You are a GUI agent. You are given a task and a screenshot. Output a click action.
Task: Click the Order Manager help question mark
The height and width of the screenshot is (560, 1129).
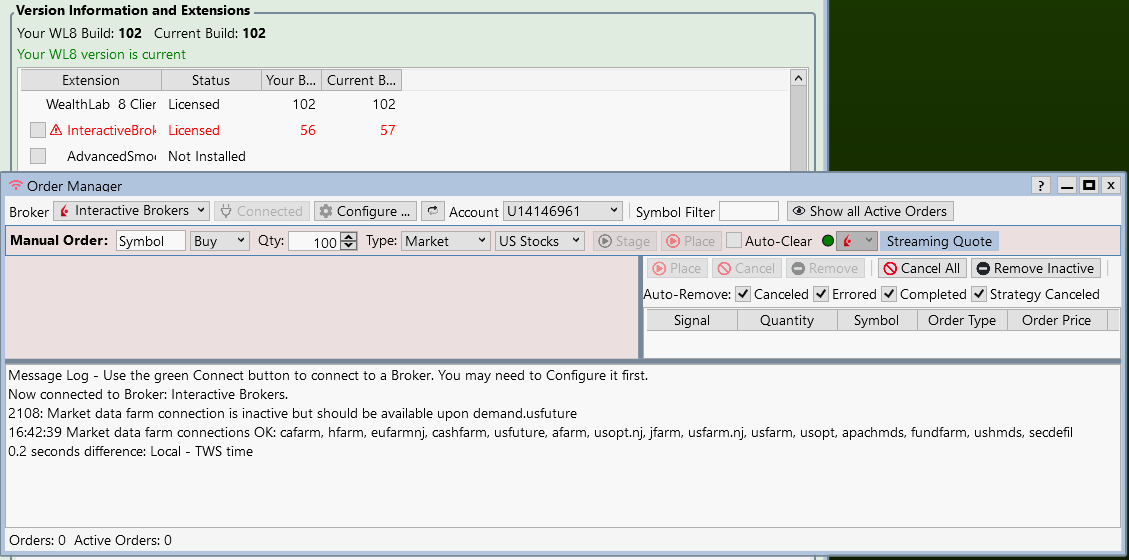(x=1041, y=186)
